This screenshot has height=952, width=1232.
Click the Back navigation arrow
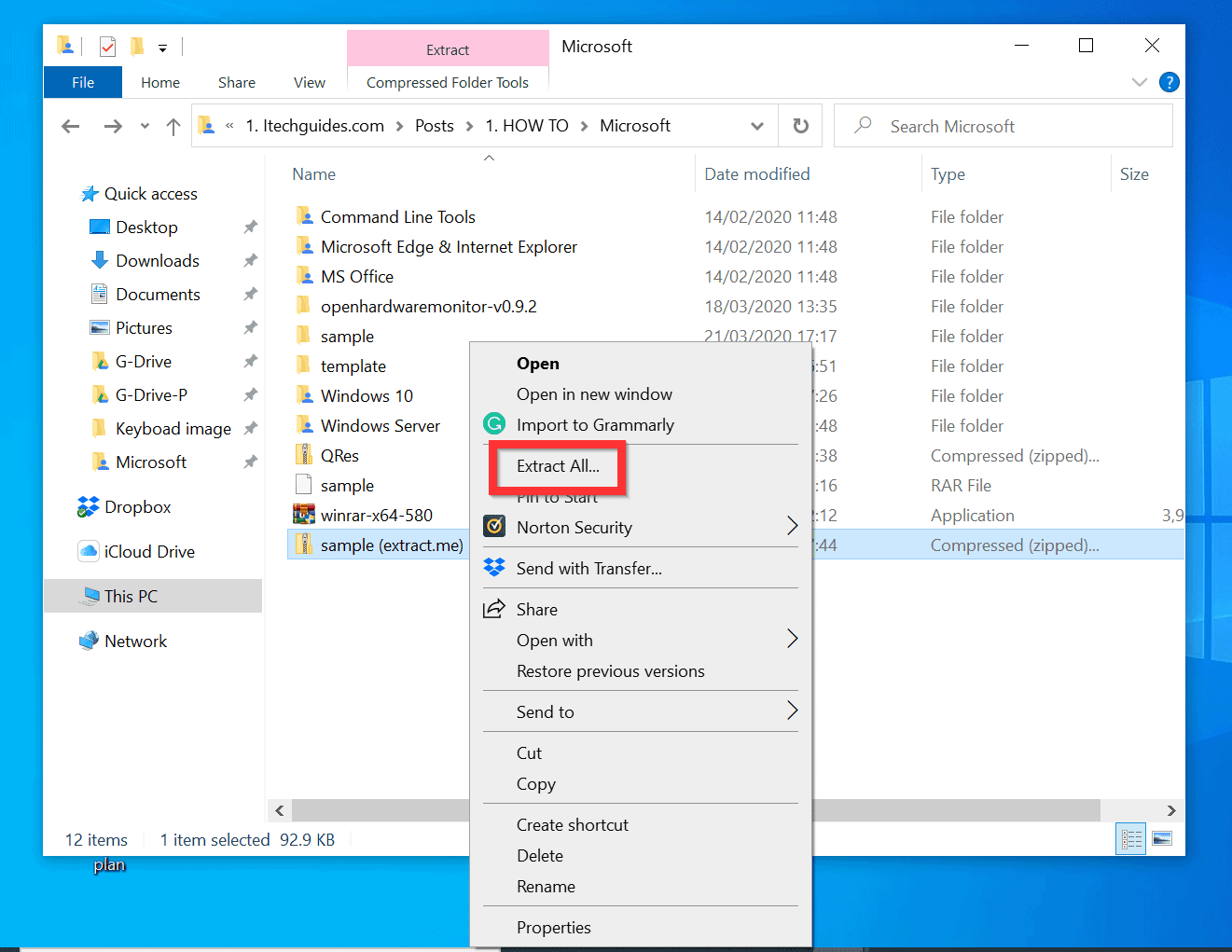pos(71,127)
